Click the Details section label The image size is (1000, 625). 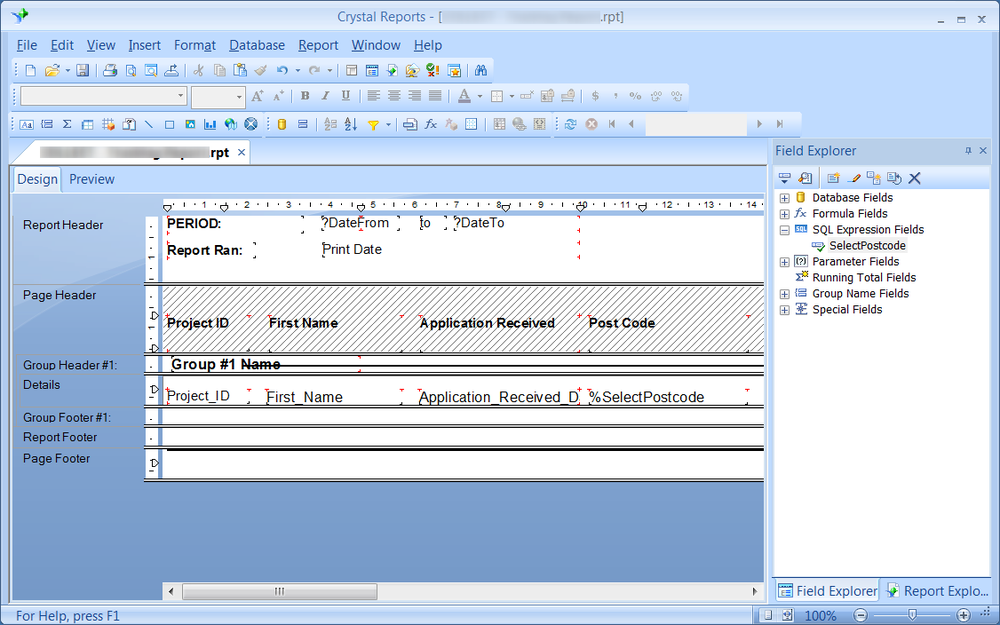[x=41, y=385]
